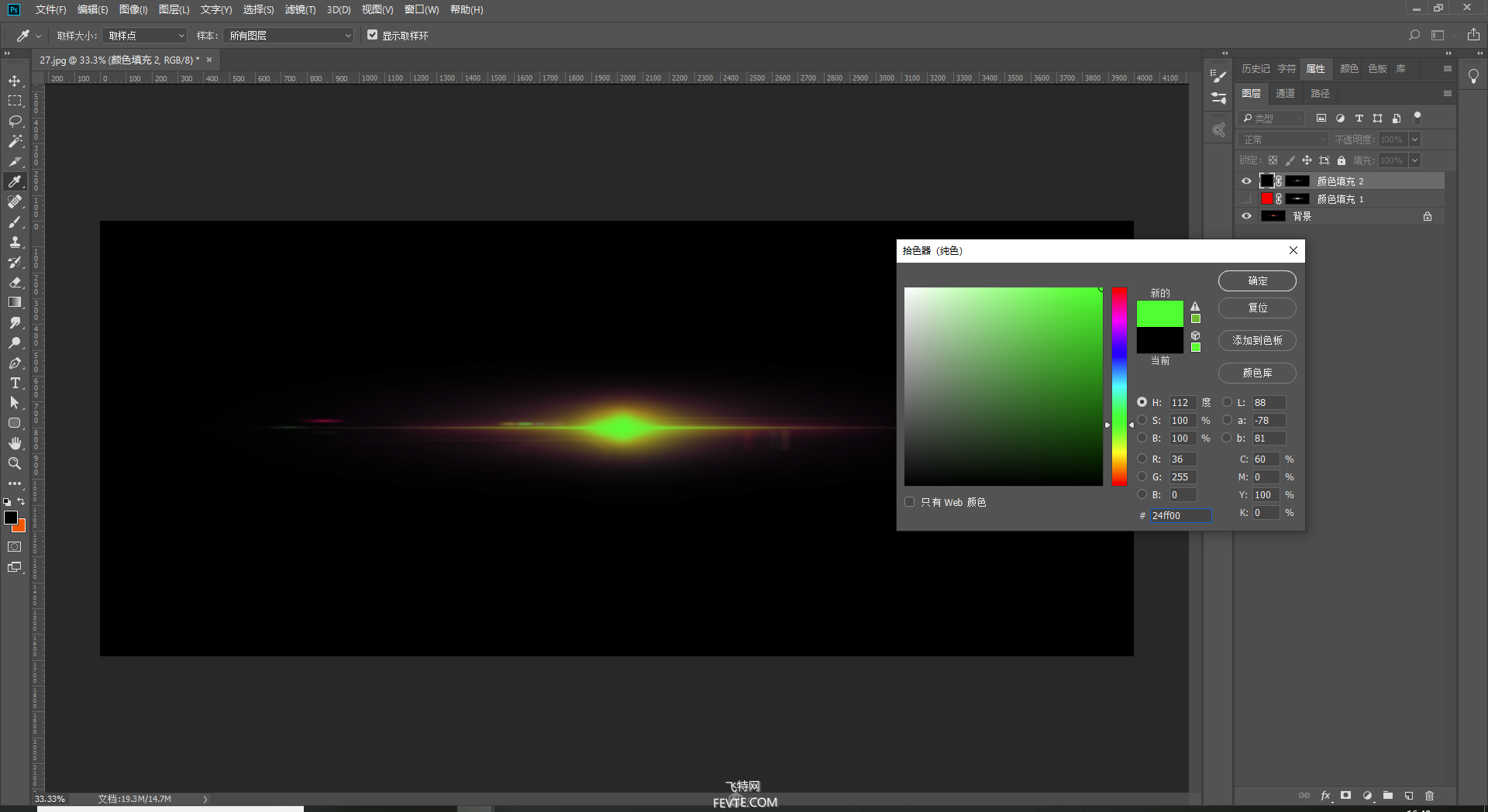Select the S saturation radio button

click(x=1142, y=420)
